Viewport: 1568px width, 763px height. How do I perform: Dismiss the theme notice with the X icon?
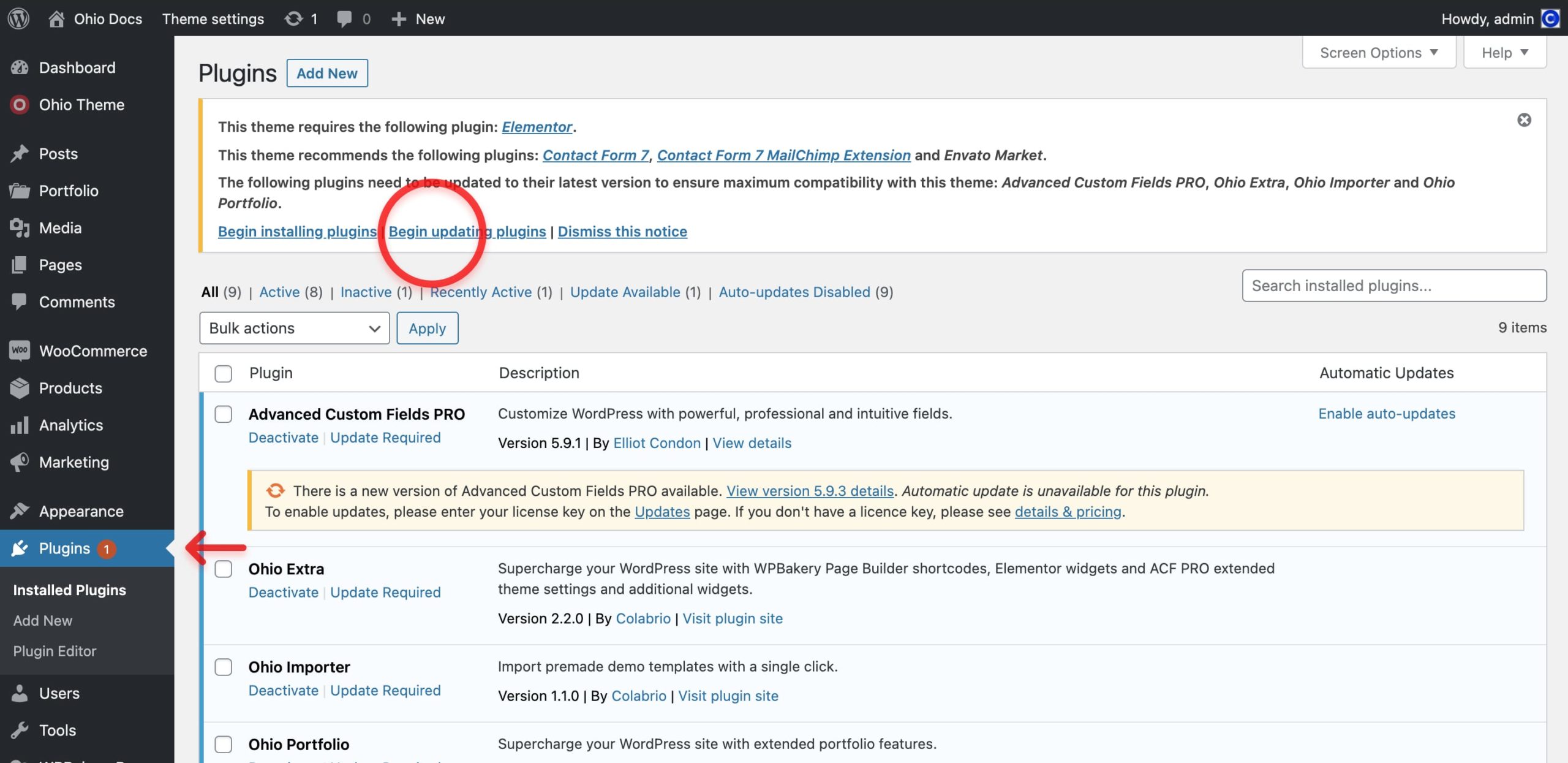[1524, 120]
